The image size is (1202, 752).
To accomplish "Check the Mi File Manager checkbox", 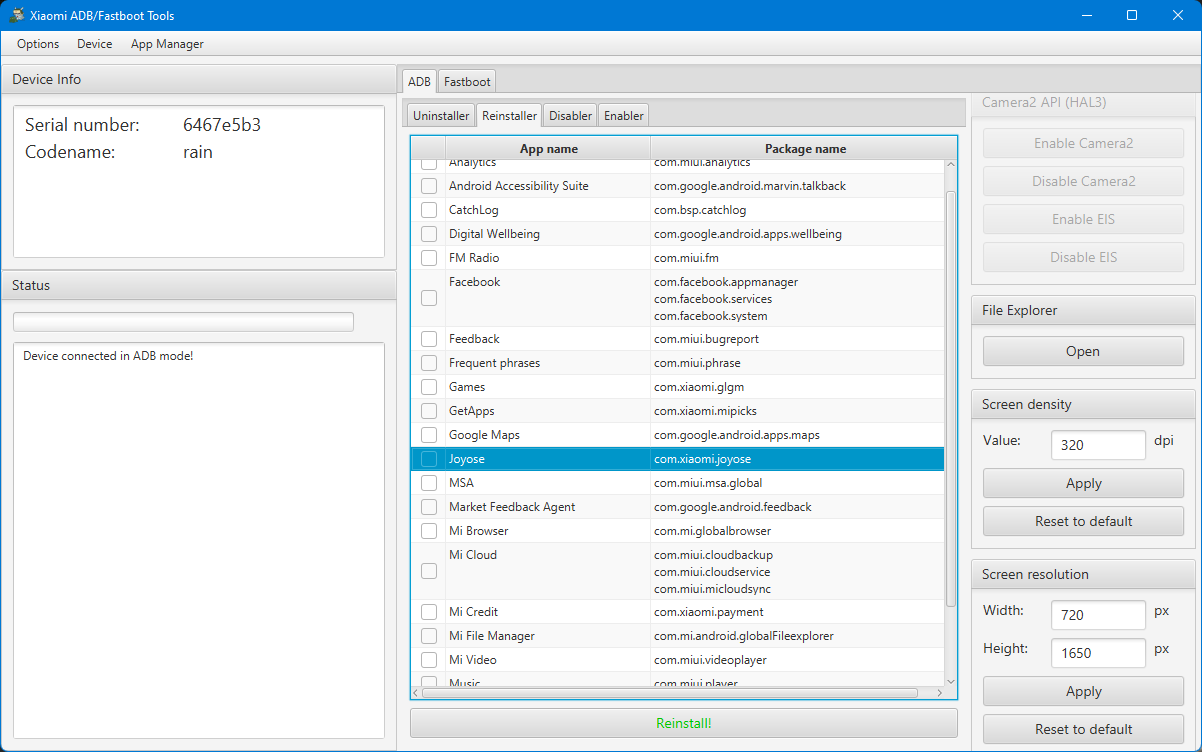I will 429,636.
